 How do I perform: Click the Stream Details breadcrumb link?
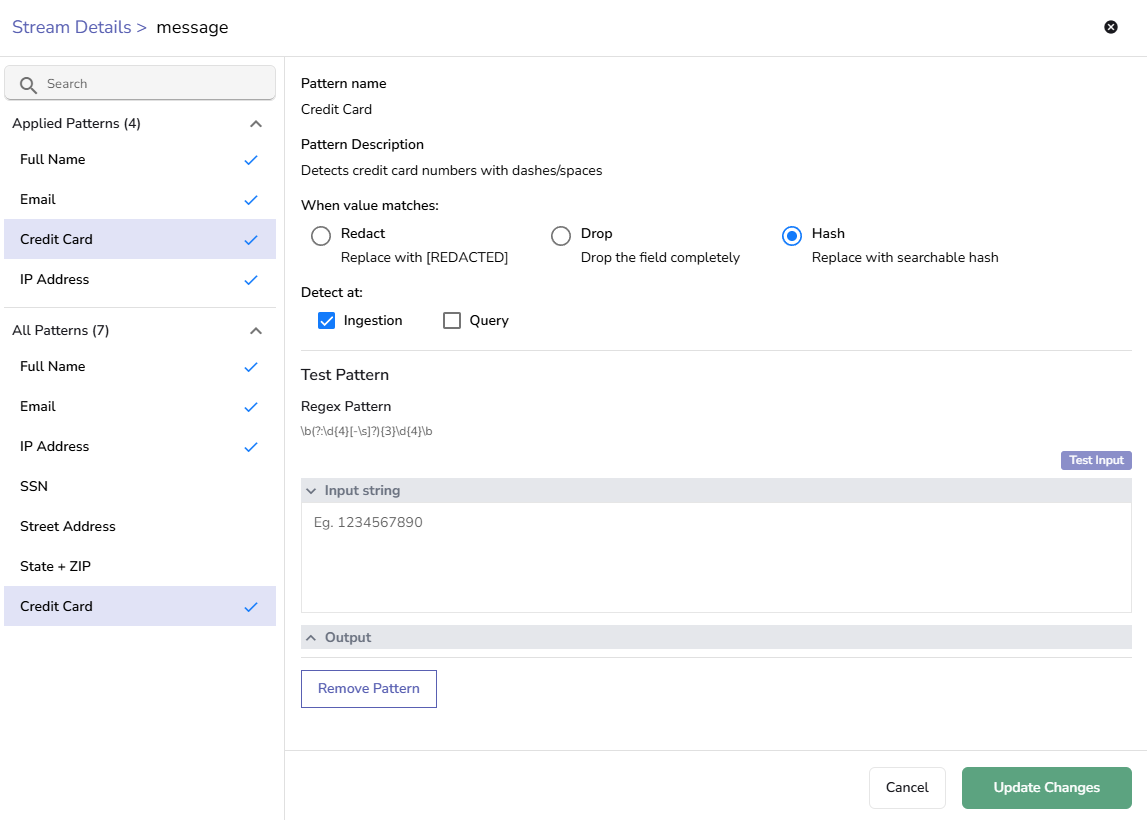(x=72, y=27)
